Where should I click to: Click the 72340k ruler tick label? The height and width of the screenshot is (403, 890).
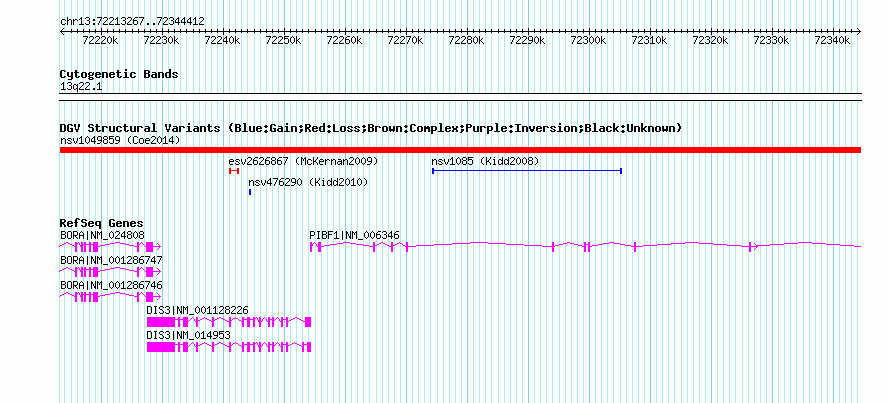point(833,40)
